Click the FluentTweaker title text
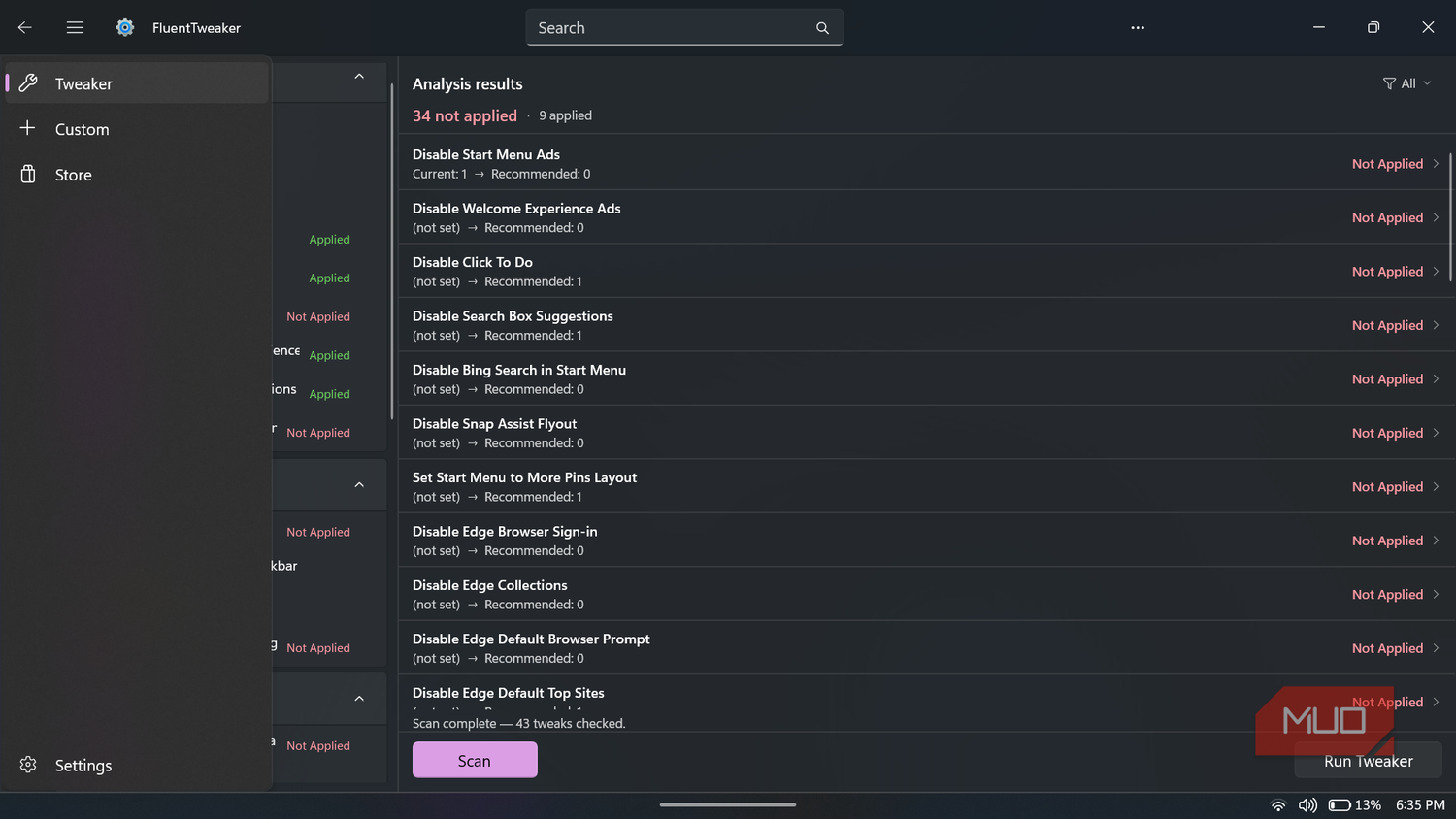 click(x=196, y=28)
